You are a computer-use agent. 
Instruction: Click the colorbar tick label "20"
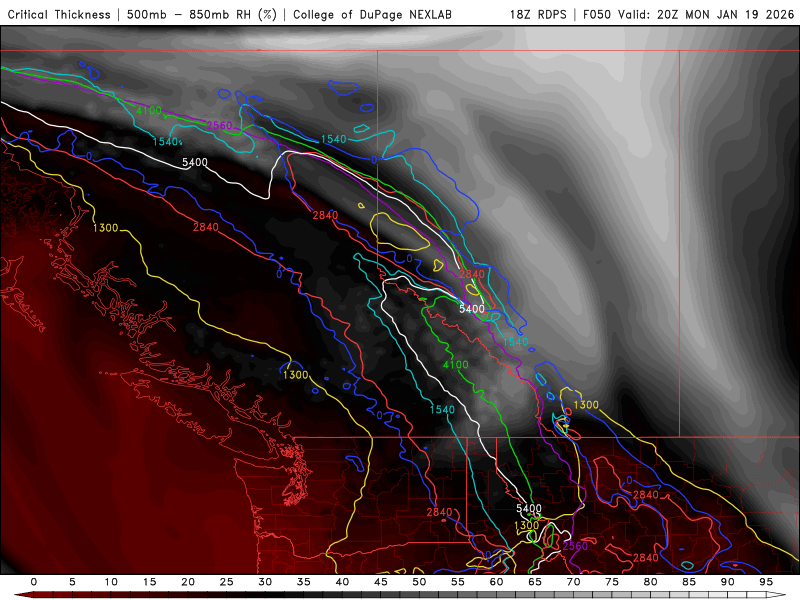[188, 582]
